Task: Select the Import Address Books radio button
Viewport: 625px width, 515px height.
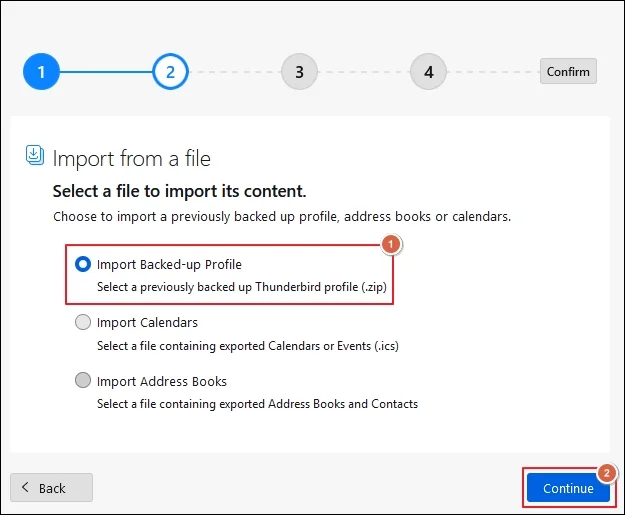Action: pos(83,380)
